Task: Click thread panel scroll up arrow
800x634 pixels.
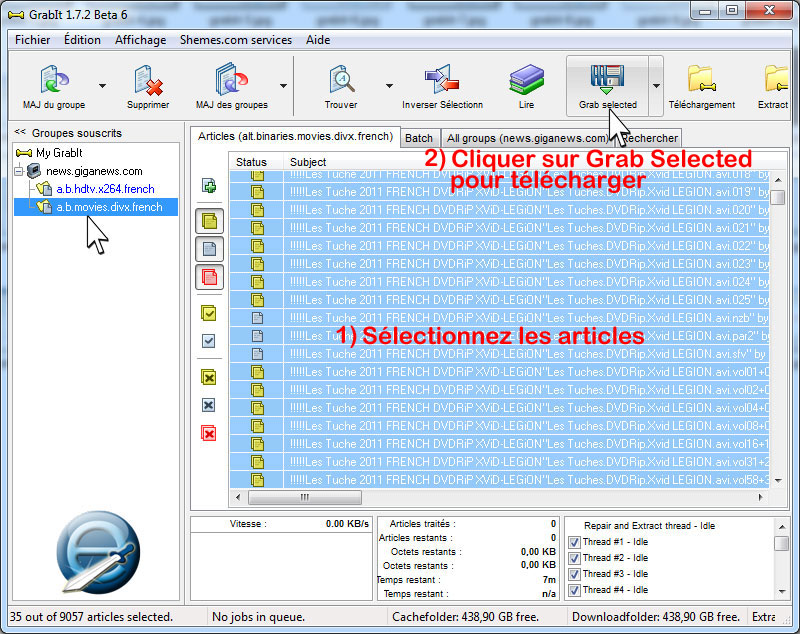Action: coord(782,526)
